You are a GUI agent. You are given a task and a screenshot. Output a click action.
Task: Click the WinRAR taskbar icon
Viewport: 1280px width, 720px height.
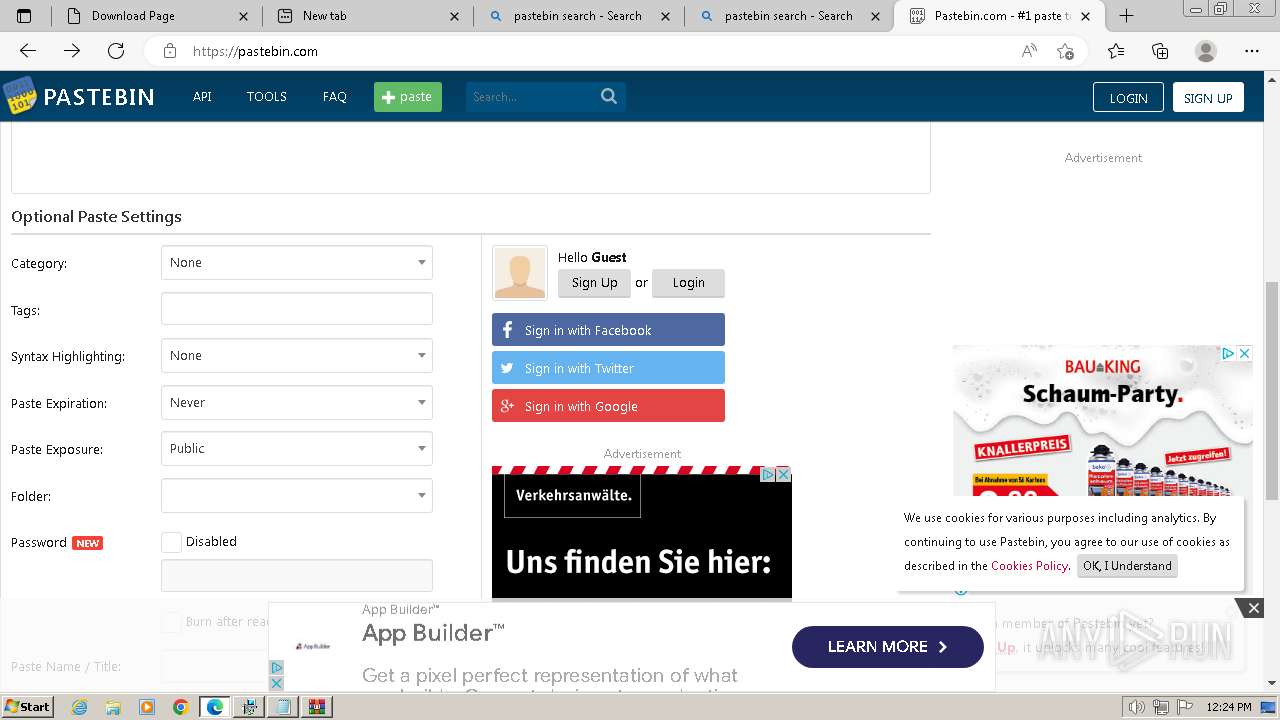pyautogui.click(x=317, y=707)
